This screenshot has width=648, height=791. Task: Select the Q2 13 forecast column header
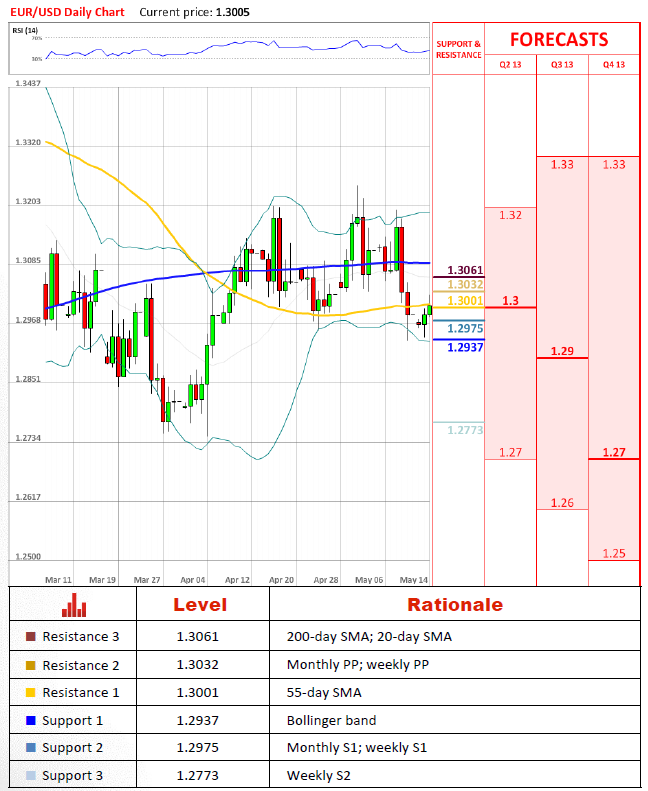510,65
